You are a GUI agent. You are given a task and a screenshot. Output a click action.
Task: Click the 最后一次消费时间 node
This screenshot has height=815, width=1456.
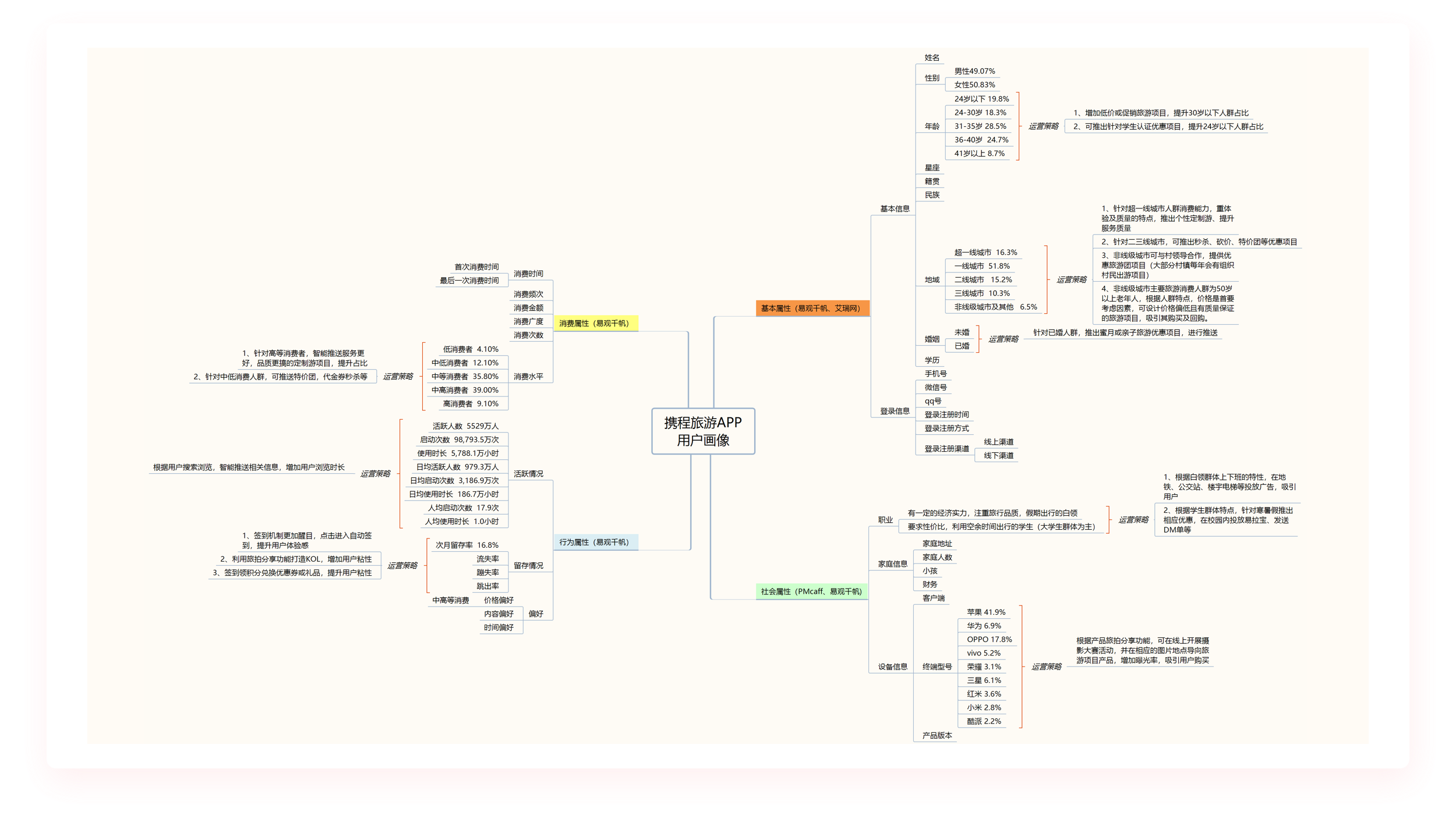[469, 280]
